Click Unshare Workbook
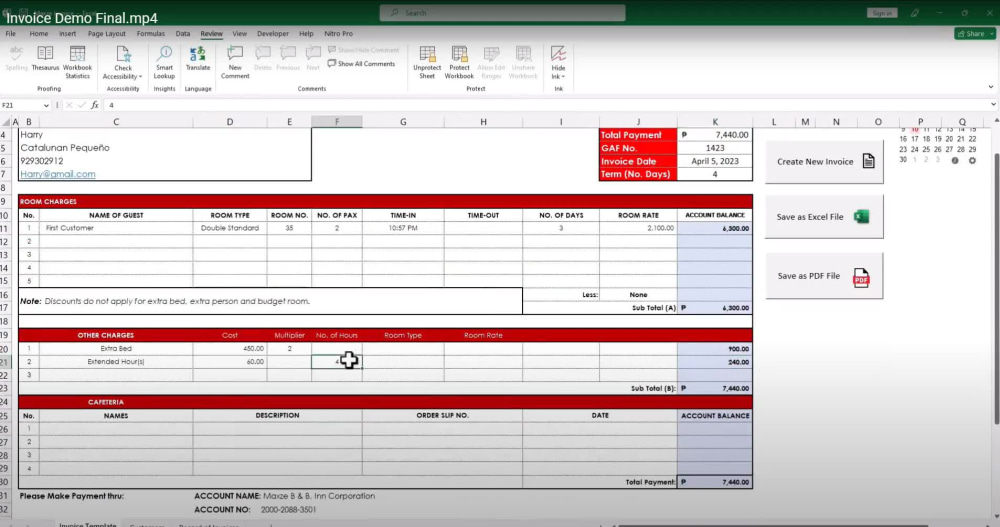 (523, 63)
